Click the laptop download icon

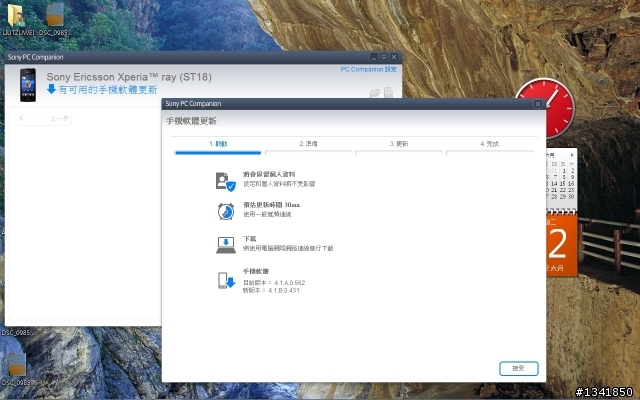coord(225,245)
